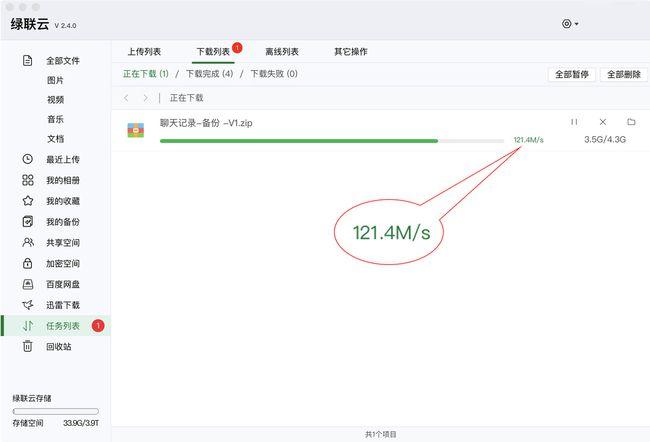650x442 pixels.
Task: Open the Recycle Bin trash icon
Action: pyautogui.click(x=27, y=346)
